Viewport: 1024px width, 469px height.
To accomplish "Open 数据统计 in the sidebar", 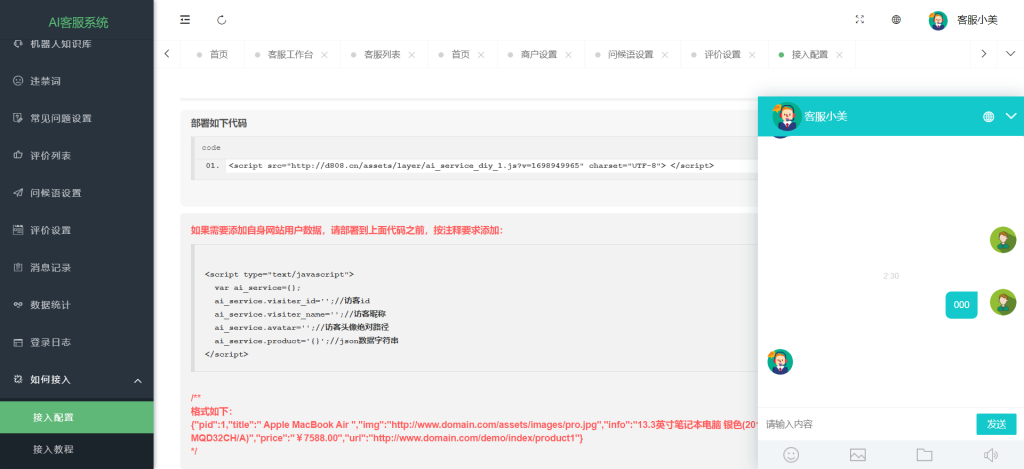I will [76, 304].
